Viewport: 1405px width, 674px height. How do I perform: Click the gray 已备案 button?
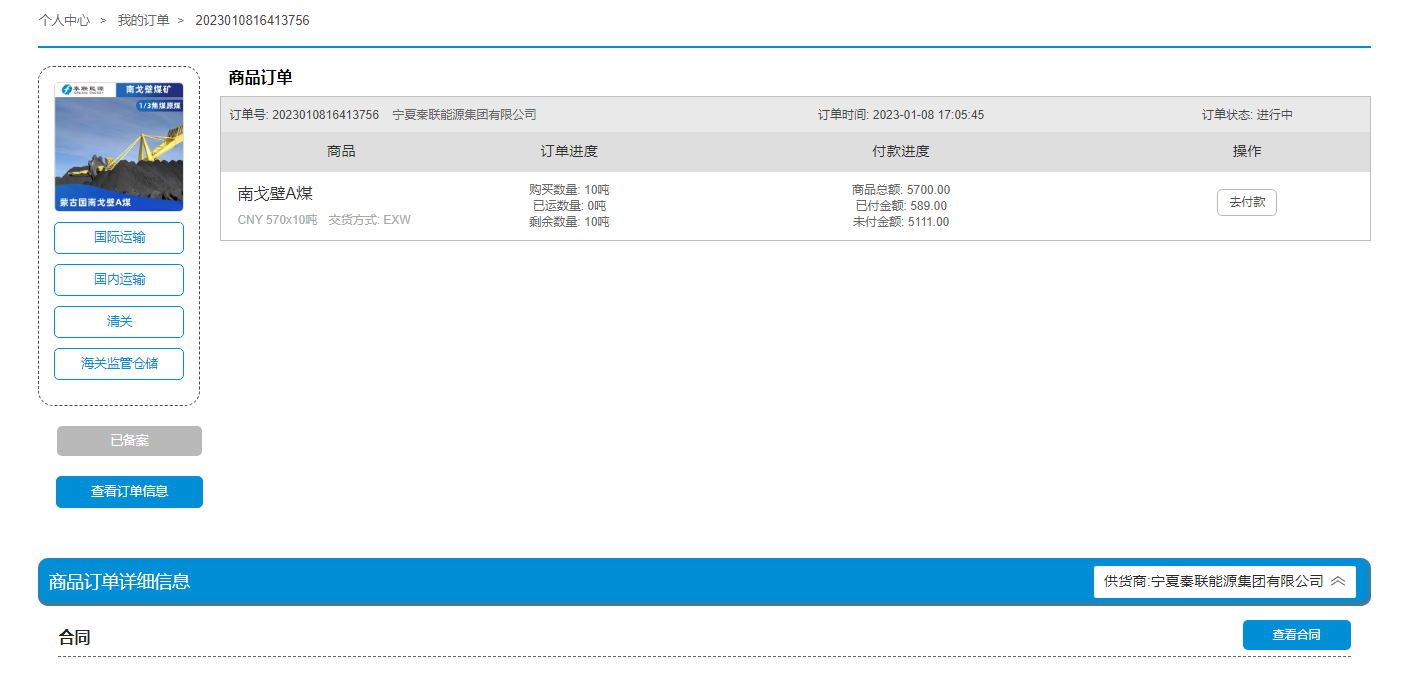click(129, 441)
